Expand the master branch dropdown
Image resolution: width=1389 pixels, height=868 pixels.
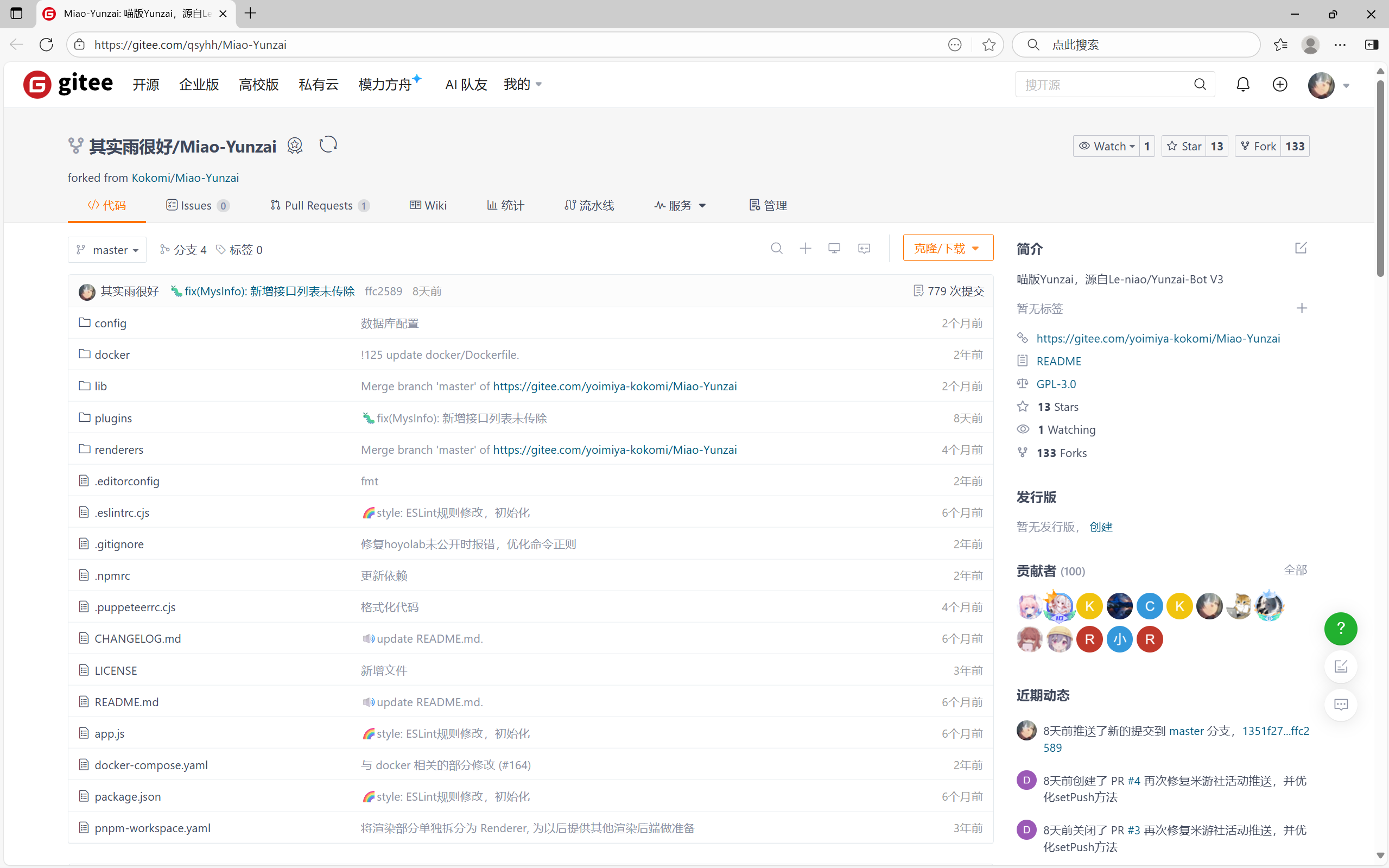[x=107, y=250]
